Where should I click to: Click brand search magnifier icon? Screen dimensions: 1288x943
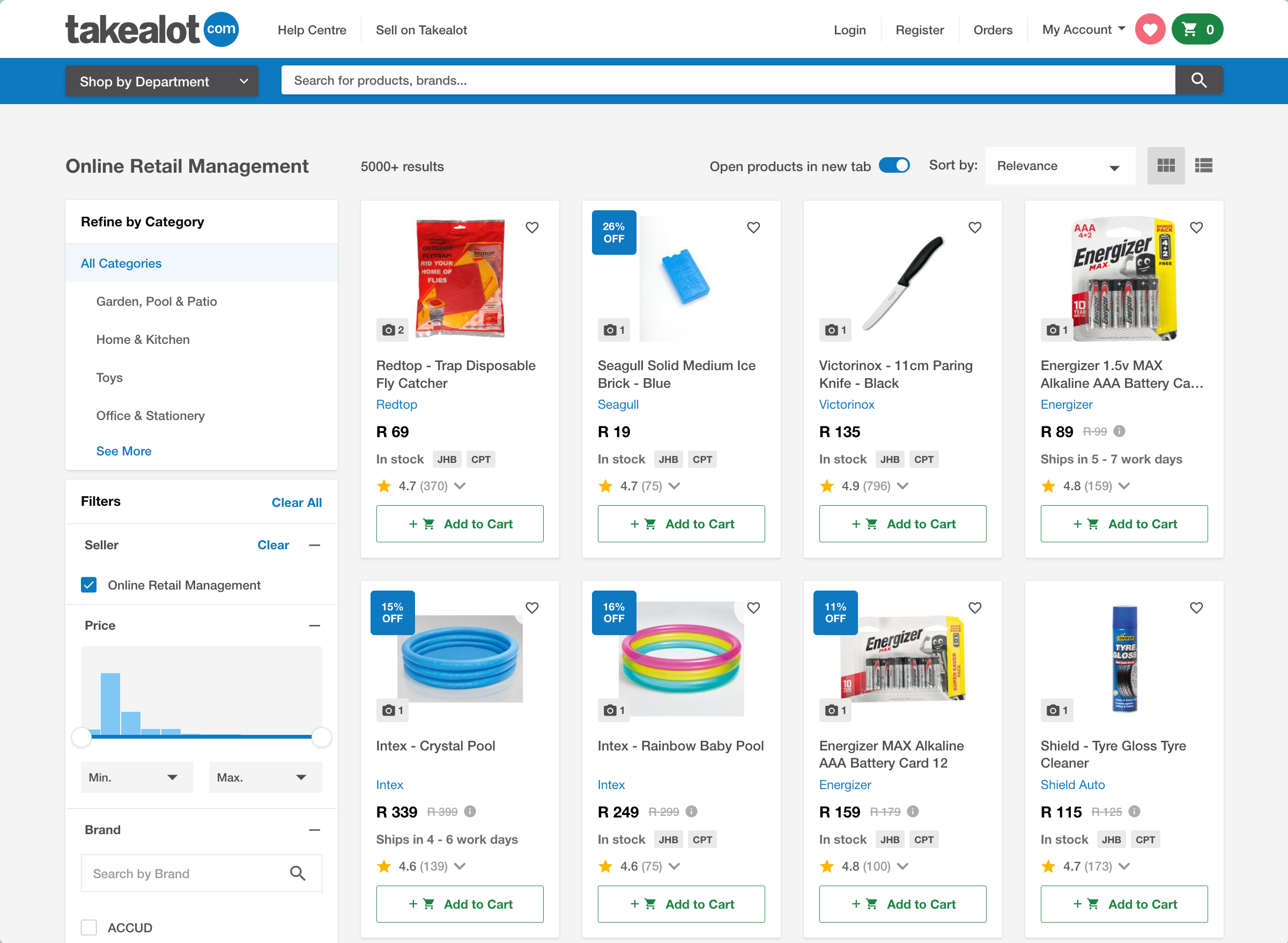coord(297,873)
